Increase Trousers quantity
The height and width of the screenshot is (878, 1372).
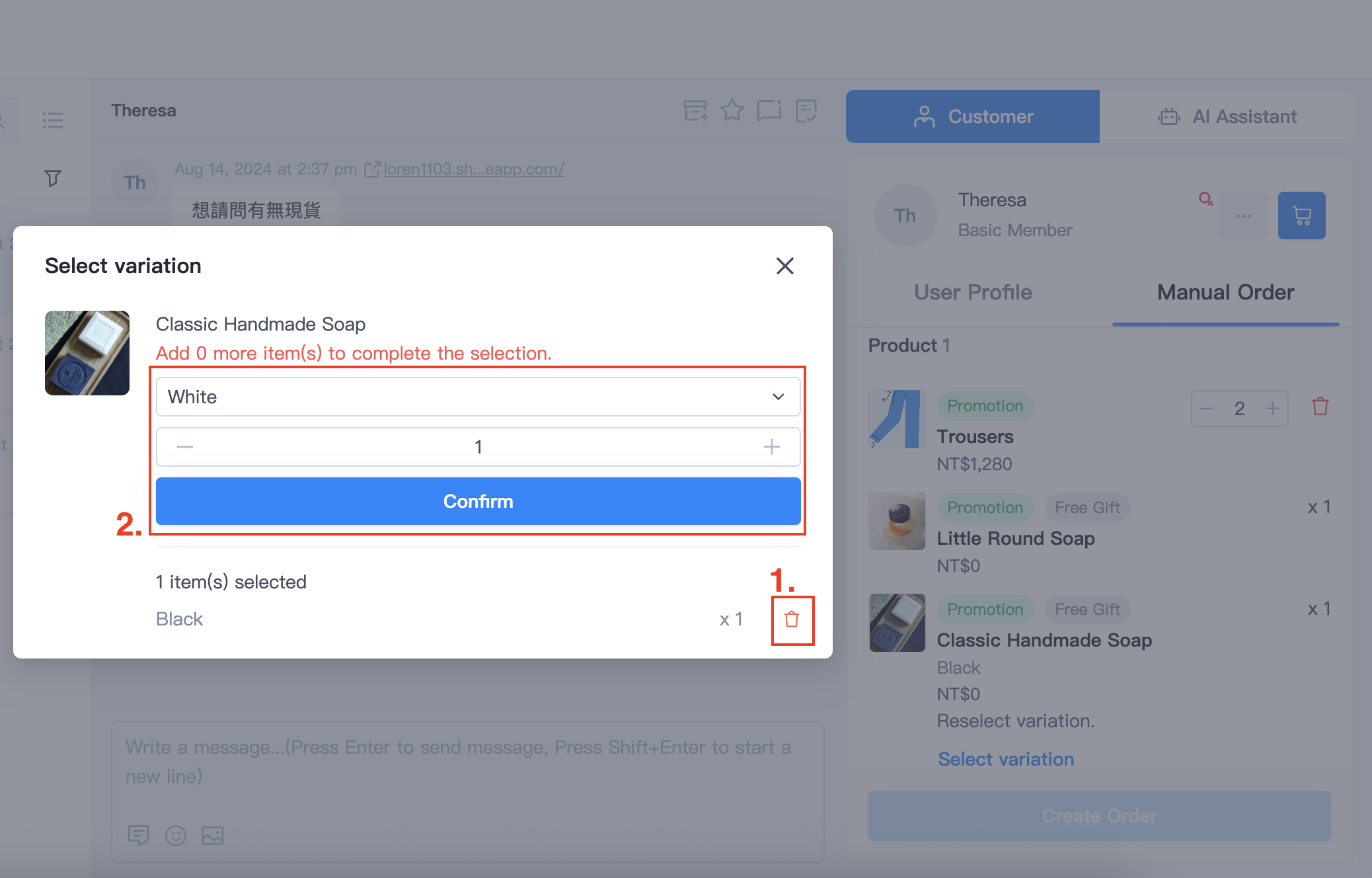coord(1272,409)
